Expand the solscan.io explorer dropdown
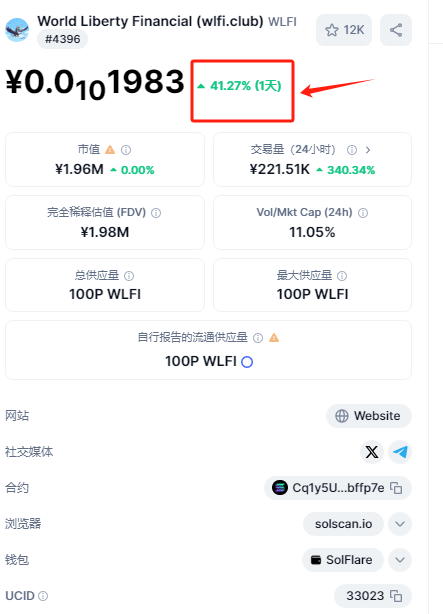 tap(400, 524)
